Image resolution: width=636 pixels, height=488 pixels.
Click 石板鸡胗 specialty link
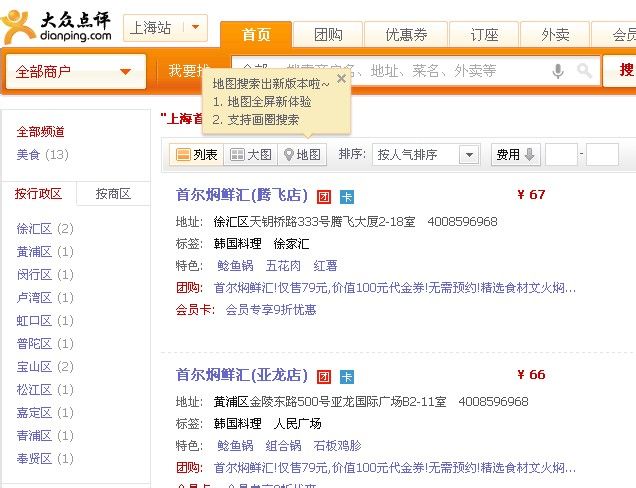pos(337,446)
